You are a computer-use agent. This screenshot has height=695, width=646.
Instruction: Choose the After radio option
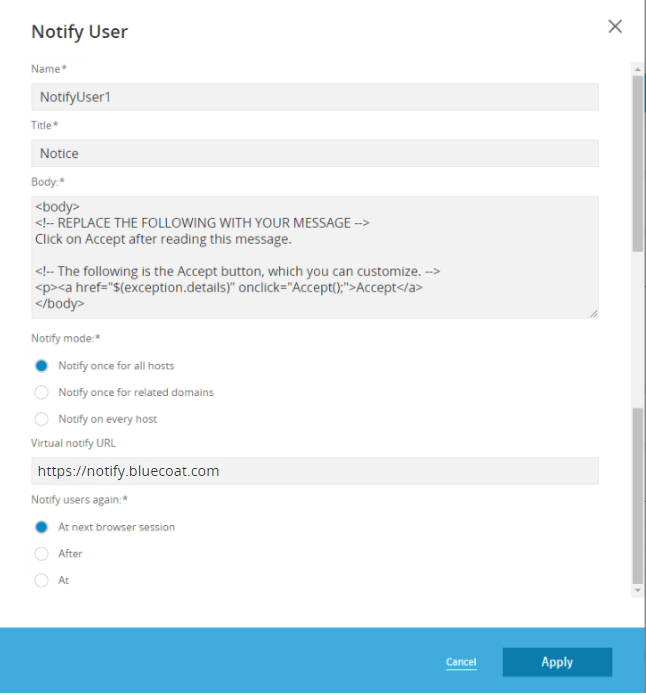[x=42, y=554]
